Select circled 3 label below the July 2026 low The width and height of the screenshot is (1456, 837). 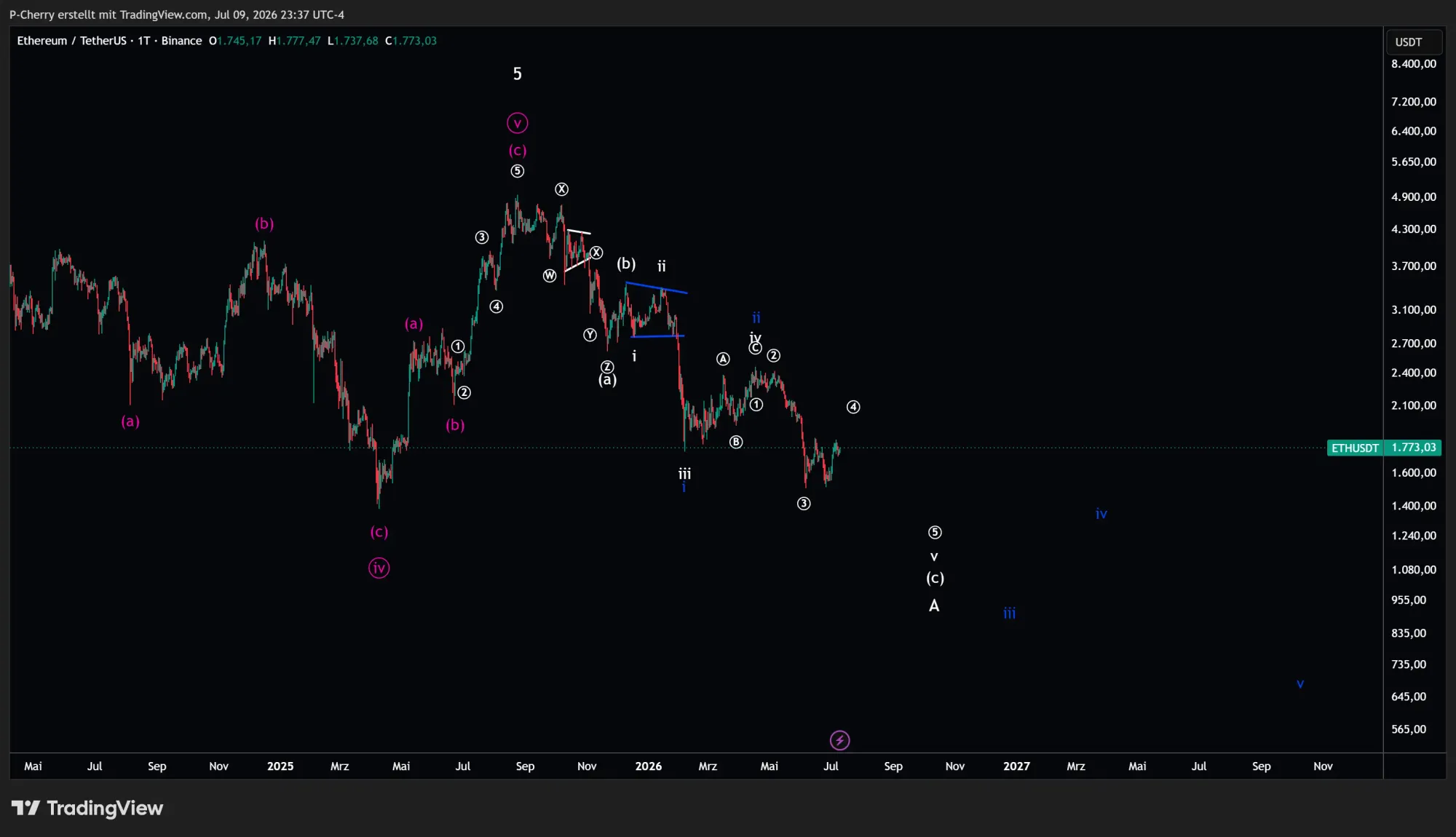click(804, 504)
